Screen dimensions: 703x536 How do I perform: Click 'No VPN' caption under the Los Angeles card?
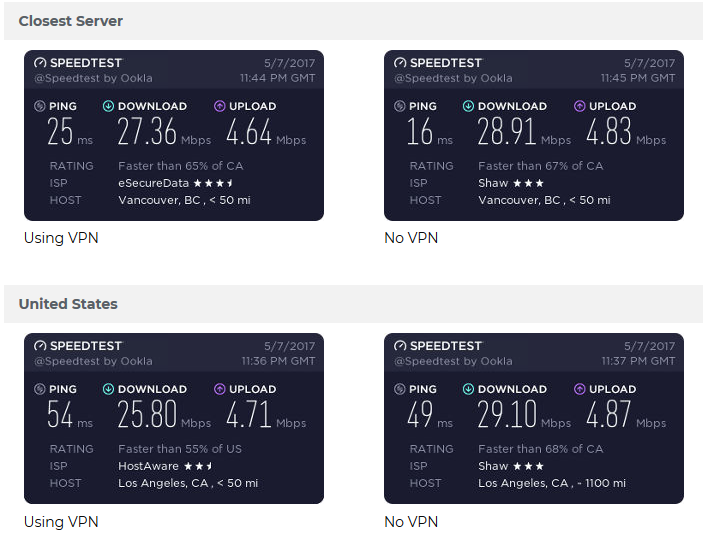pos(411,522)
